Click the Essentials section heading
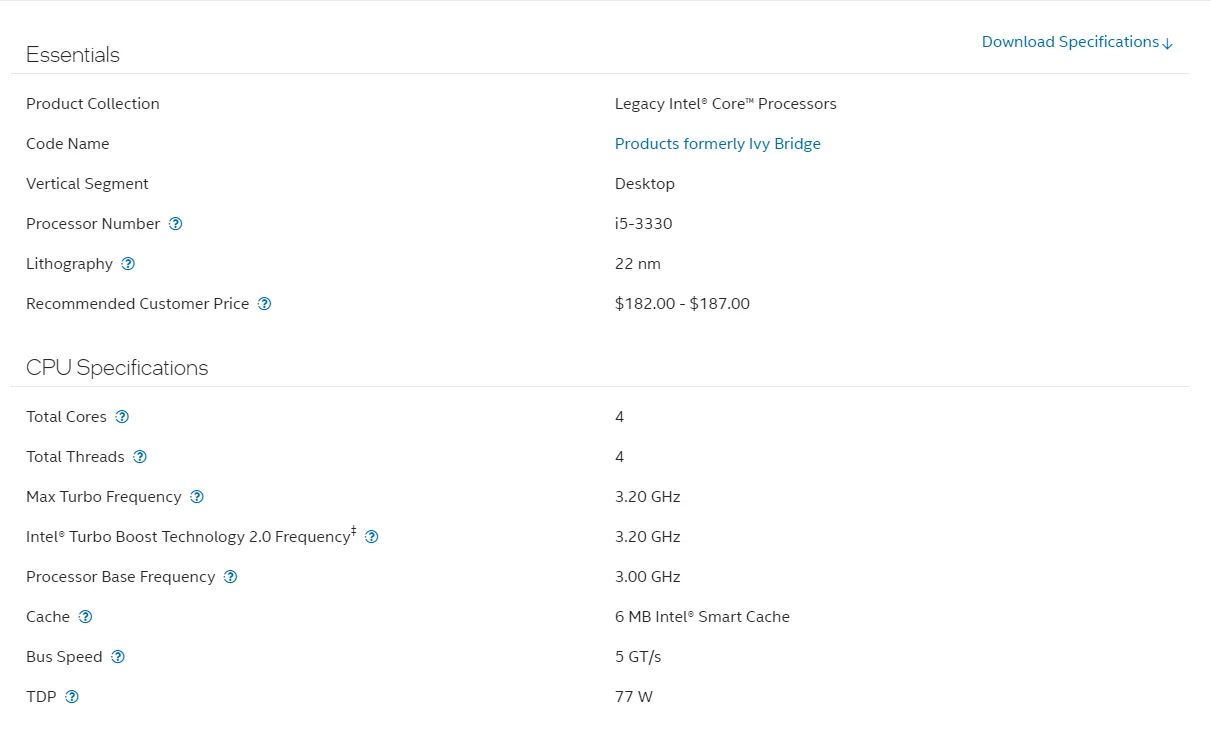Image resolution: width=1211 pixels, height=743 pixels. [x=73, y=55]
